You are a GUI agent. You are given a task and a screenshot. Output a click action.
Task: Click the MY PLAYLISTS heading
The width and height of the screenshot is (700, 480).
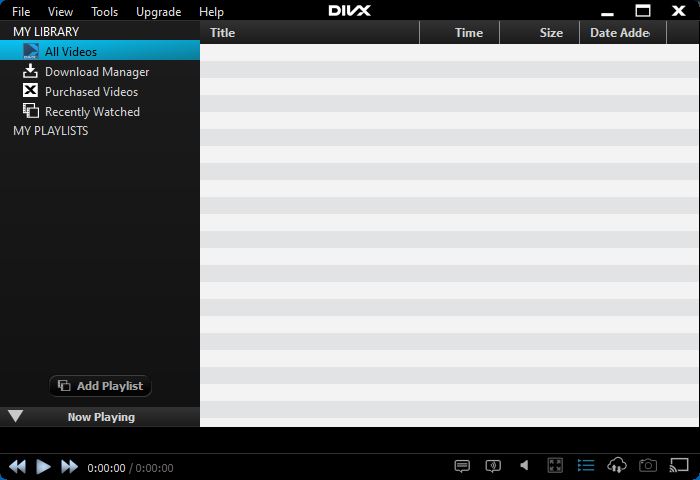pos(50,131)
